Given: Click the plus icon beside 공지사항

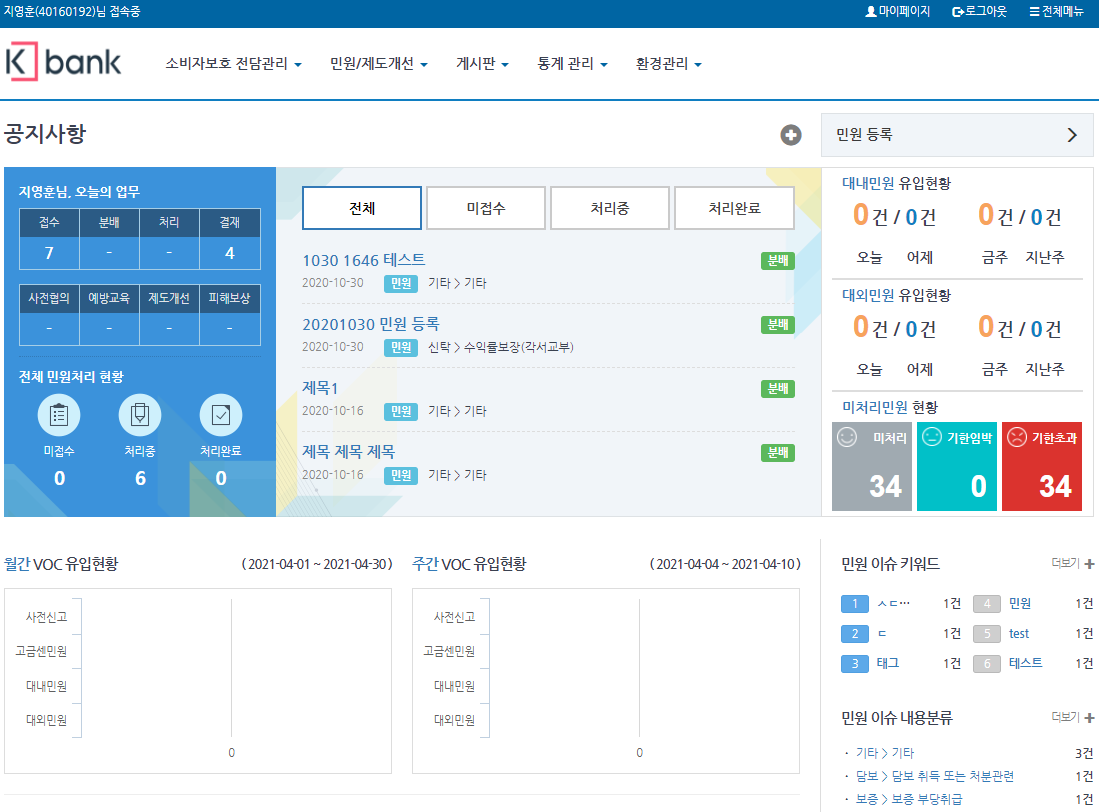Looking at the screenshot, I should (x=791, y=135).
